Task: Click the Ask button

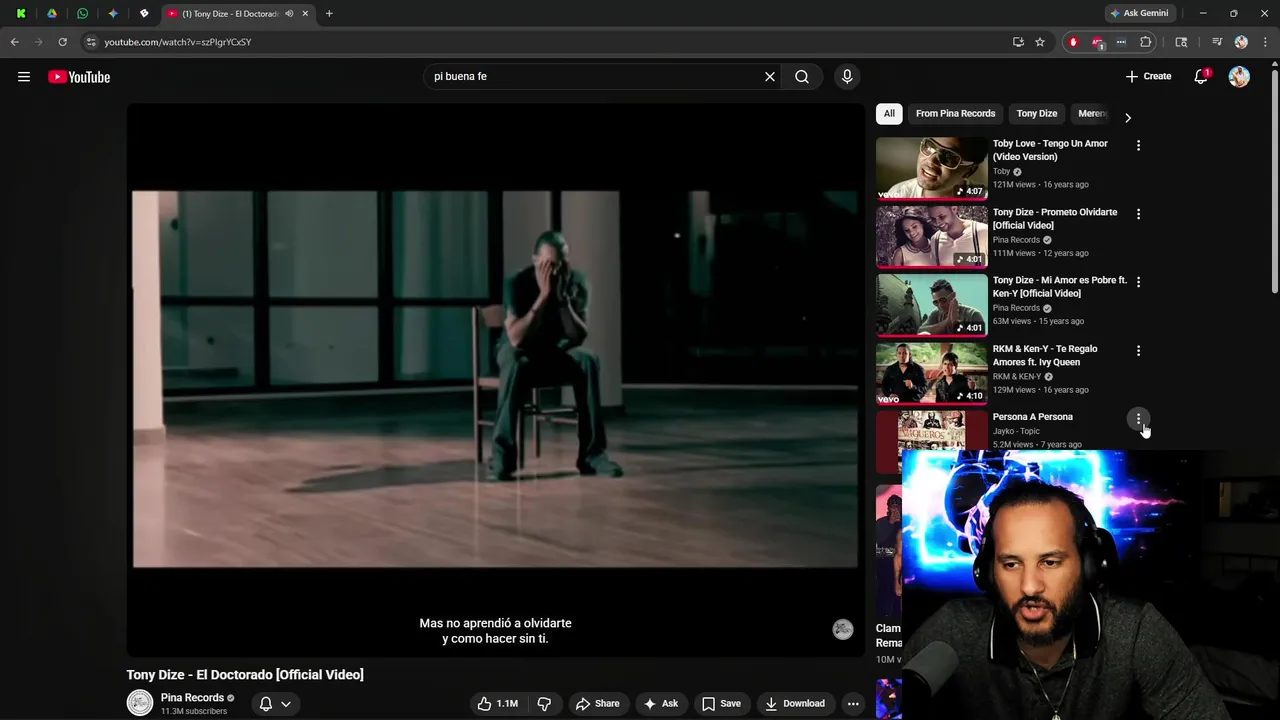Action: pyautogui.click(x=661, y=703)
